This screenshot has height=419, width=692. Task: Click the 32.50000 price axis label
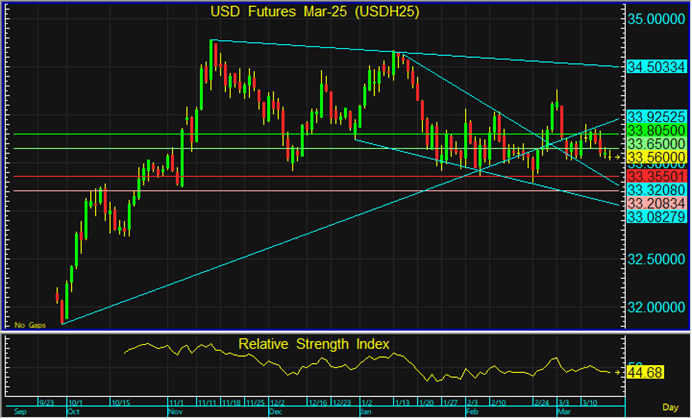click(656, 259)
